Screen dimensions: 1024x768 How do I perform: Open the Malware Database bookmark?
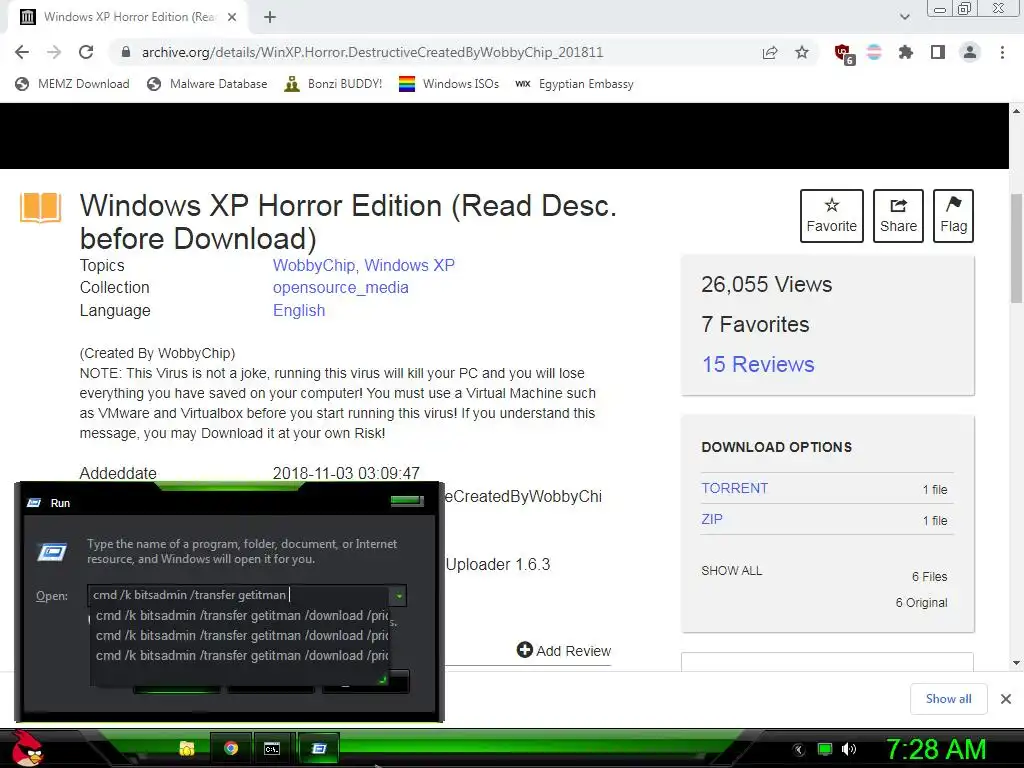[x=207, y=84]
